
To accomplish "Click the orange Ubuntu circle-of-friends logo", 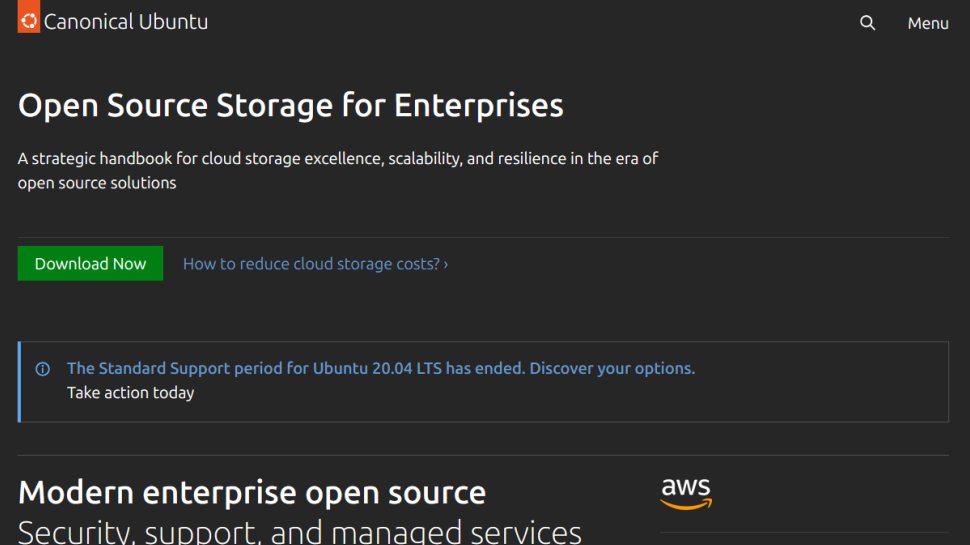I will pyautogui.click(x=29, y=20).
